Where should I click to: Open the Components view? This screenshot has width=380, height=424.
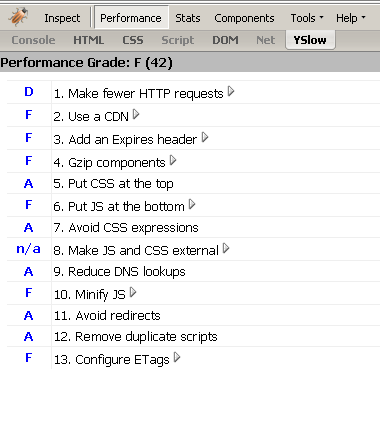pyautogui.click(x=244, y=18)
